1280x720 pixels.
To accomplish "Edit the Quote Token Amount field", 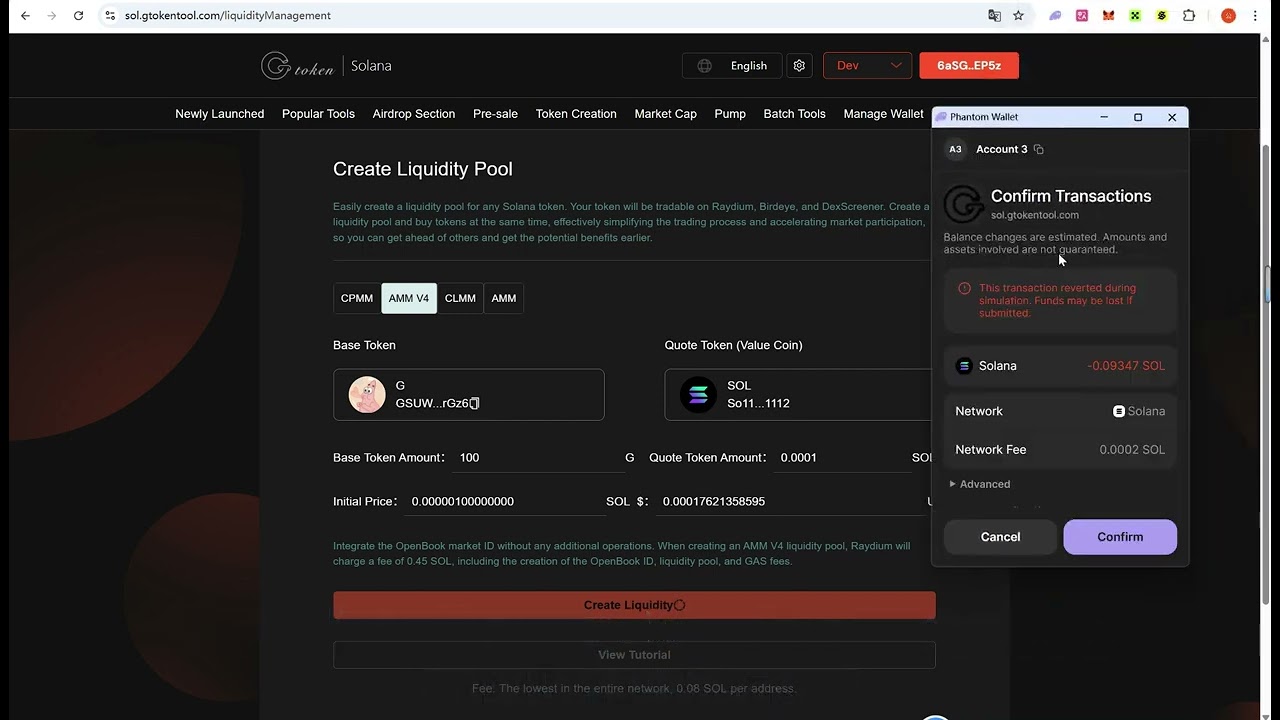I will [845, 457].
